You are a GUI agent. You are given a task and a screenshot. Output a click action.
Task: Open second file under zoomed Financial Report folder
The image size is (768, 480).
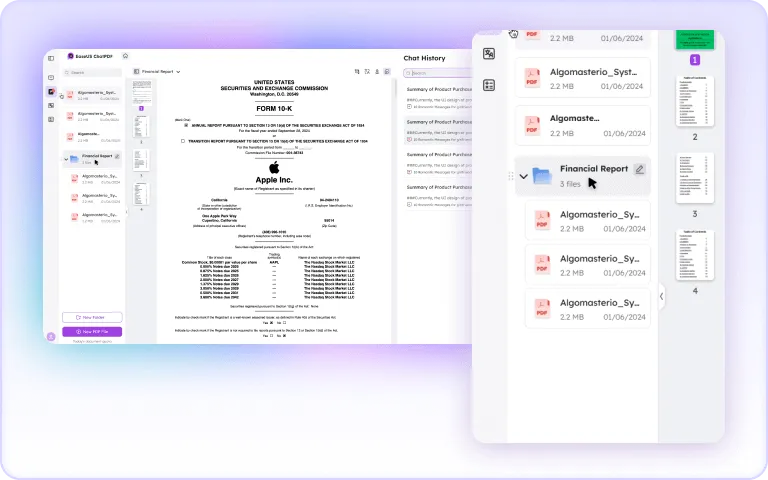point(588,265)
